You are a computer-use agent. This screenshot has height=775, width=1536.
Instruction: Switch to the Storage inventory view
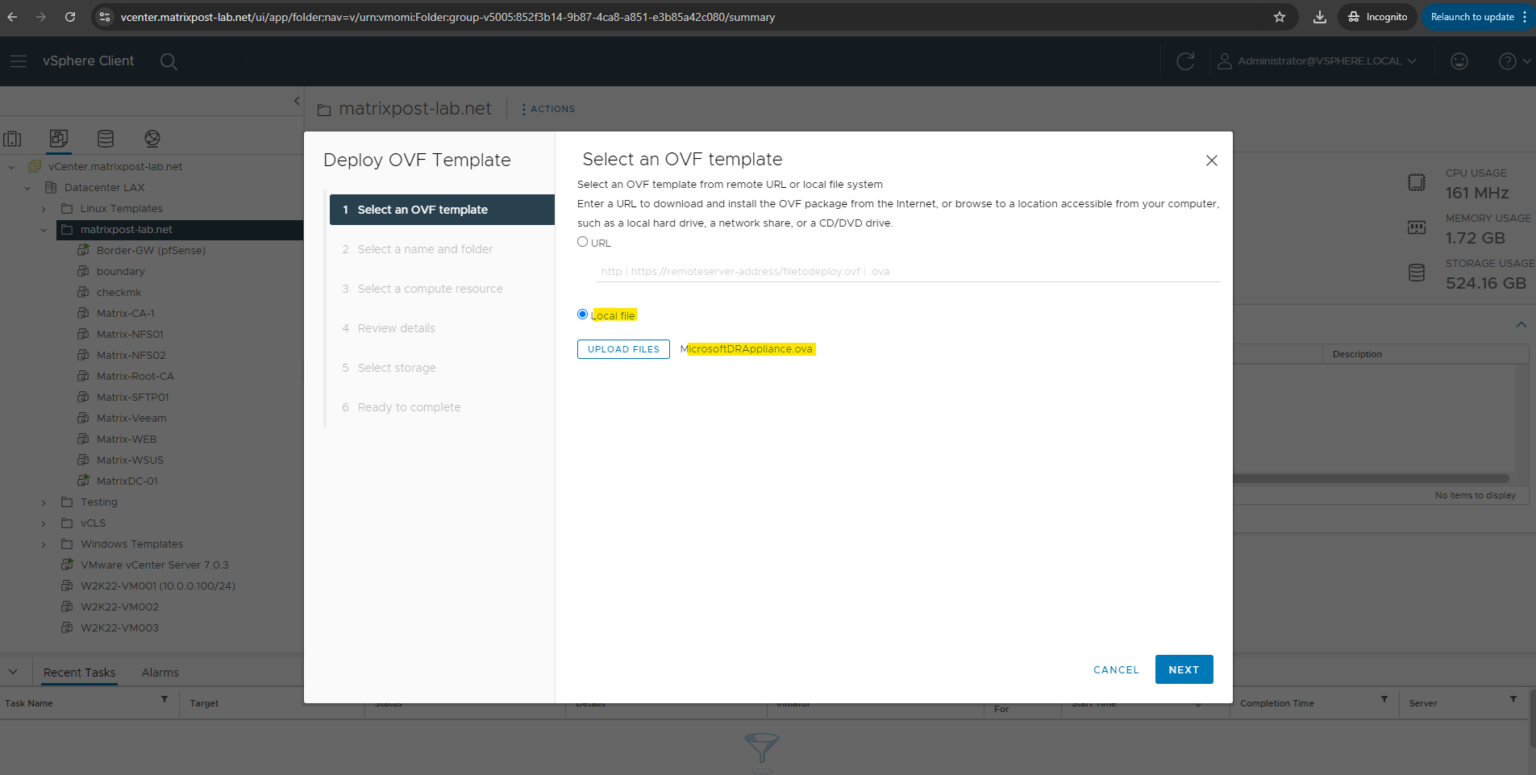pos(105,138)
